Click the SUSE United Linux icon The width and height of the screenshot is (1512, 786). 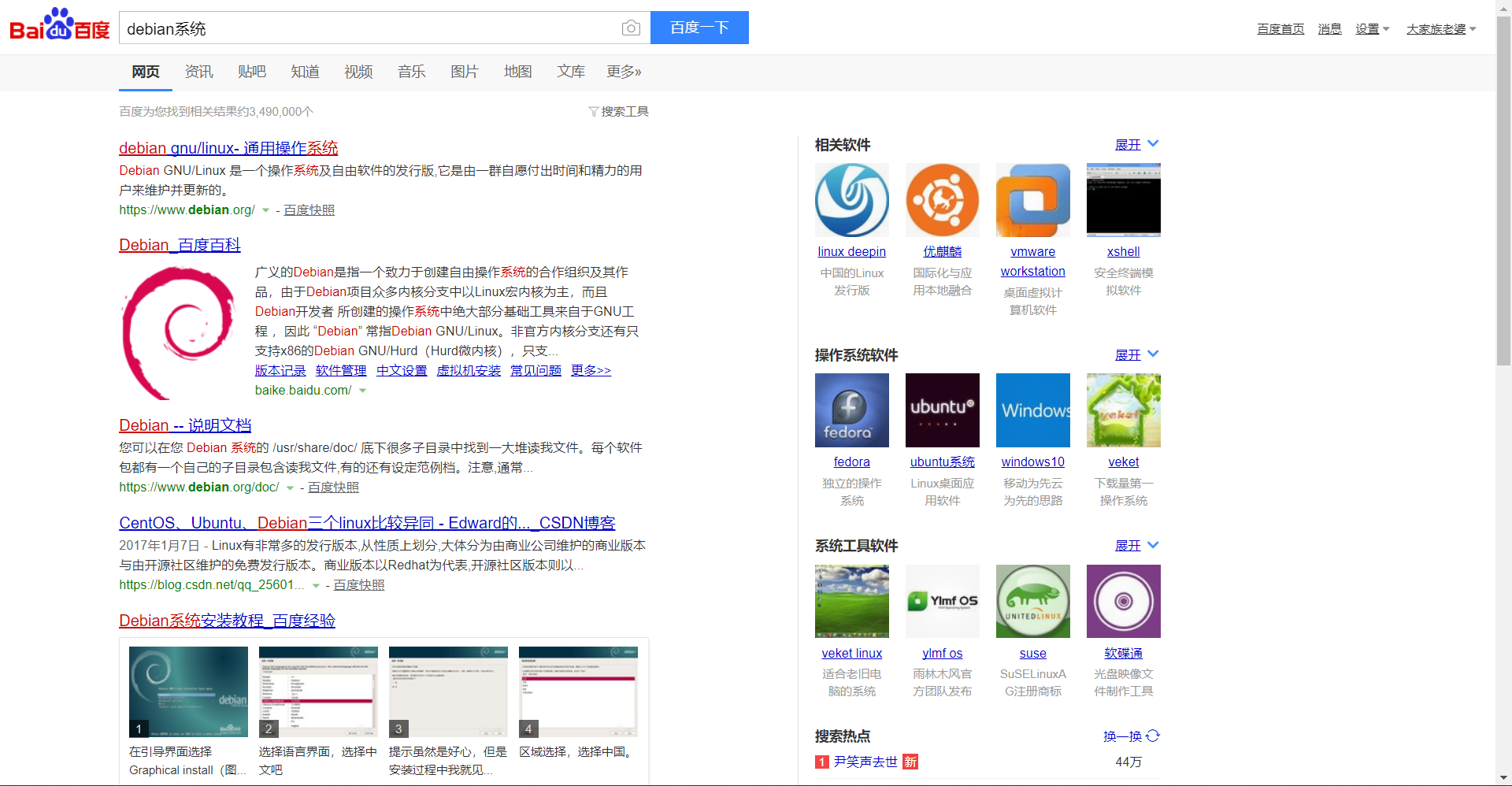1033,601
